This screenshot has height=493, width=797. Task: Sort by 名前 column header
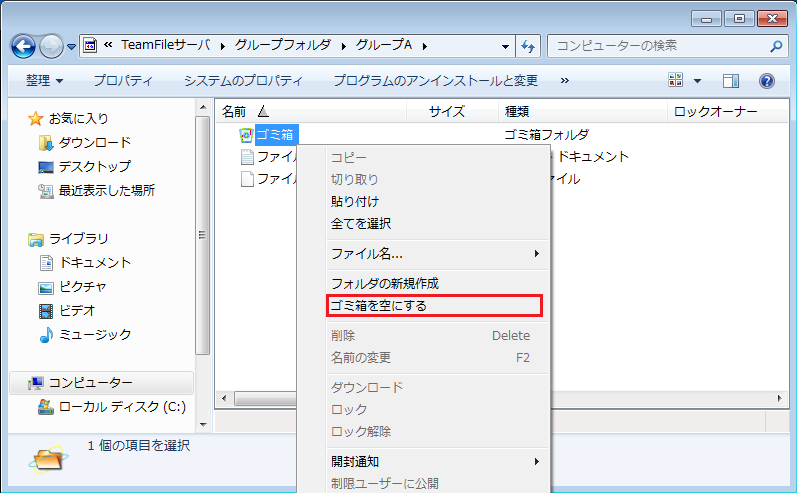[234, 111]
